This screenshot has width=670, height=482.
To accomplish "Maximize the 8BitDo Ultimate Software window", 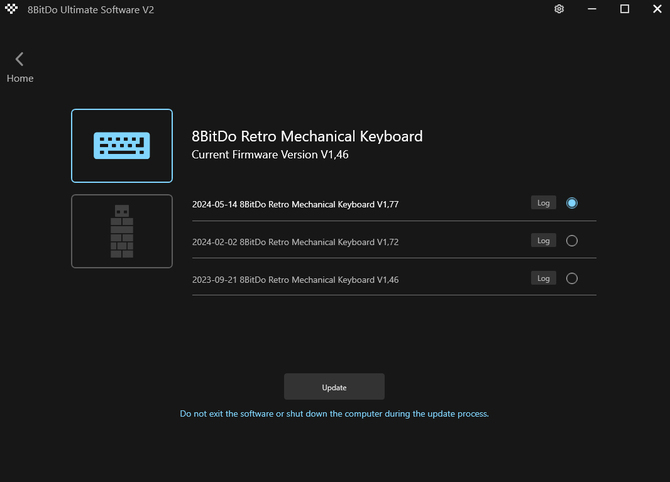I will coord(624,9).
